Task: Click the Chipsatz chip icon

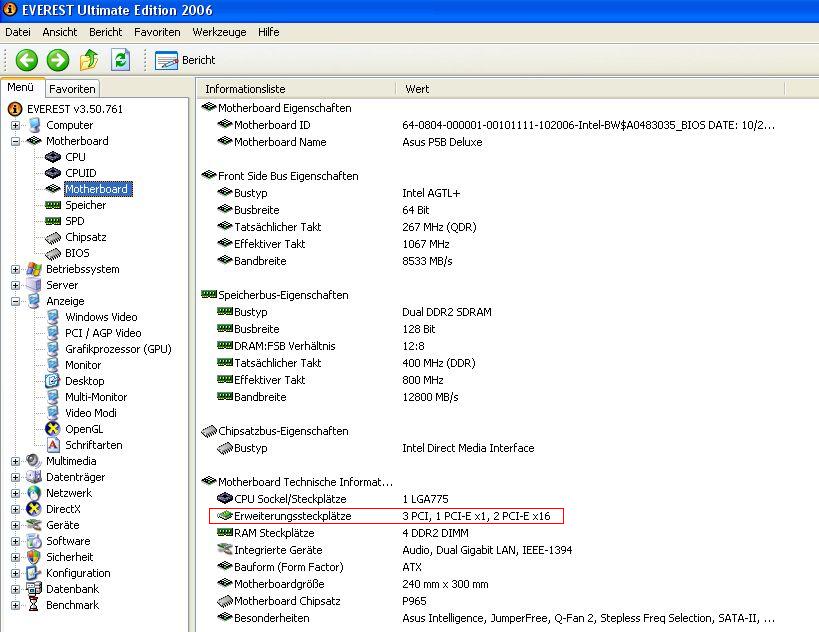Action: coord(53,238)
